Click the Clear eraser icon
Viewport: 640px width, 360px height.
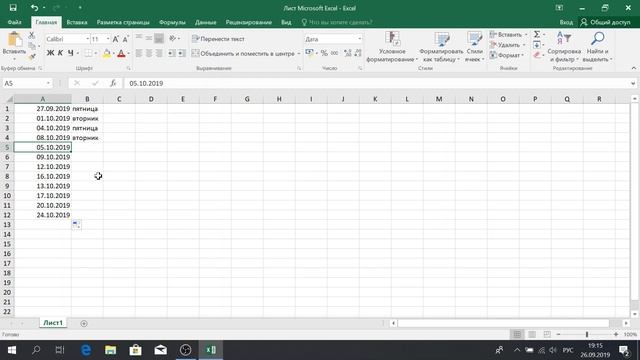point(537,55)
